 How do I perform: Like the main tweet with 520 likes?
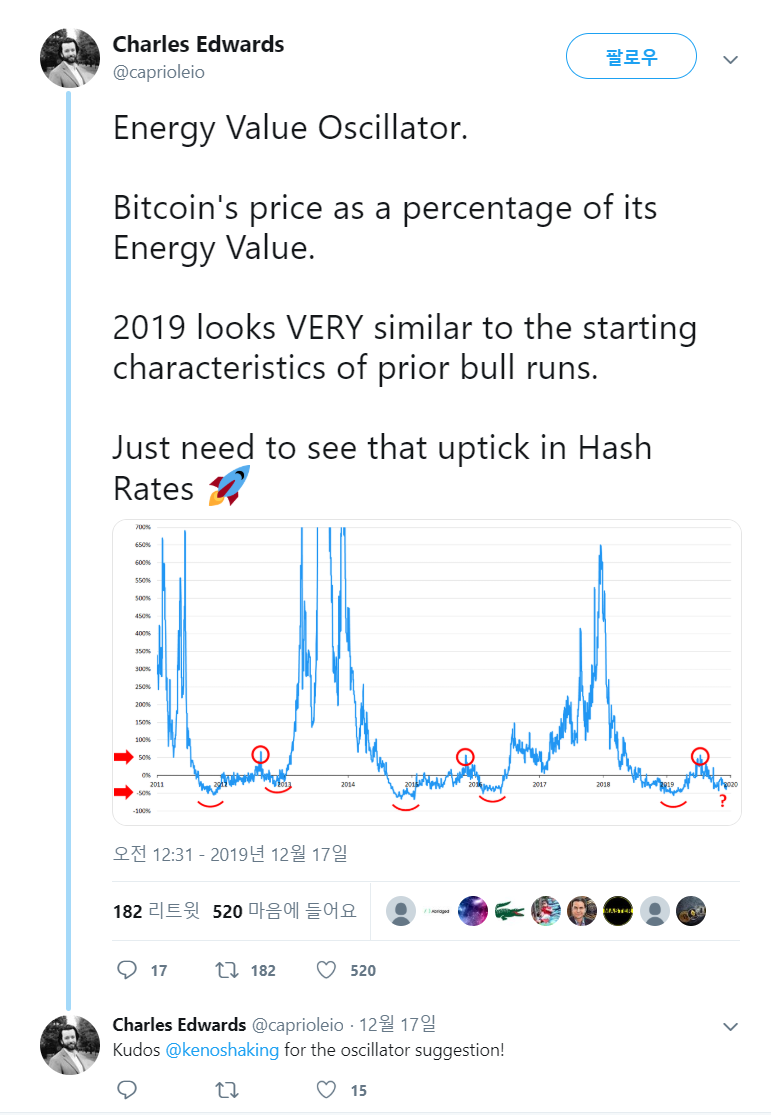click(x=326, y=970)
